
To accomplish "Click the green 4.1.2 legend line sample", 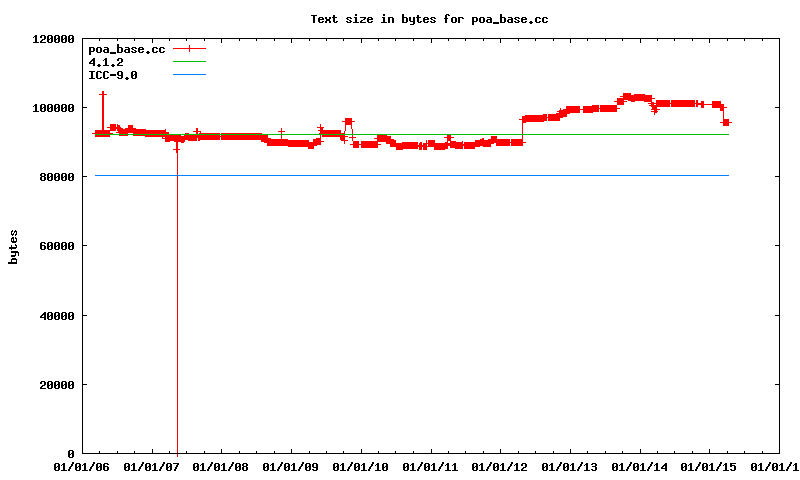I will click(189, 61).
